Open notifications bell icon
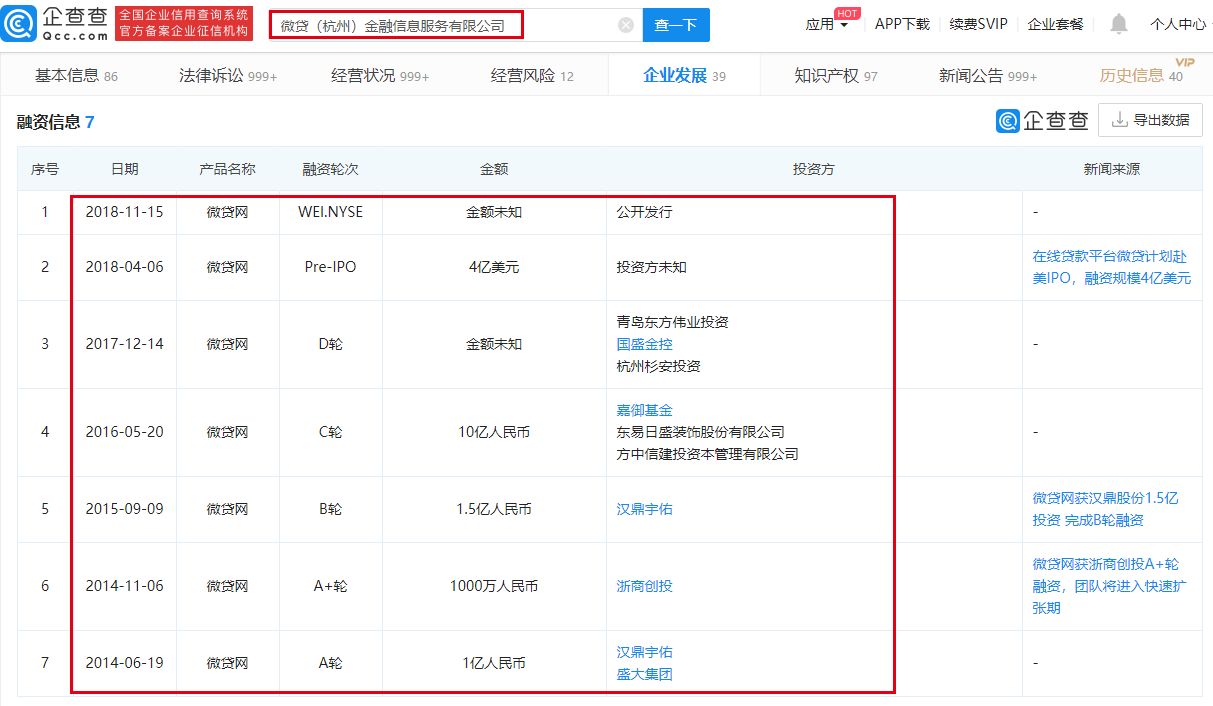This screenshot has height=706, width=1213. click(1119, 24)
